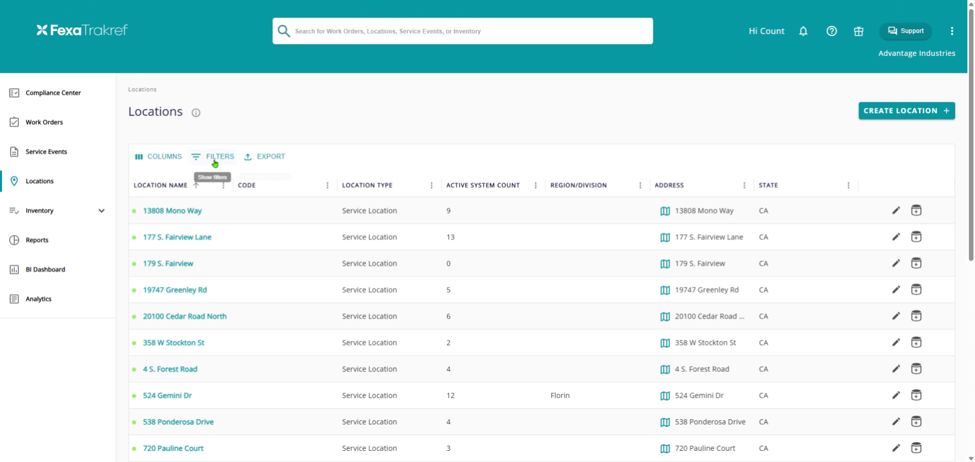
Task: Edit the 720 Pauline Court location
Action: 896,448
